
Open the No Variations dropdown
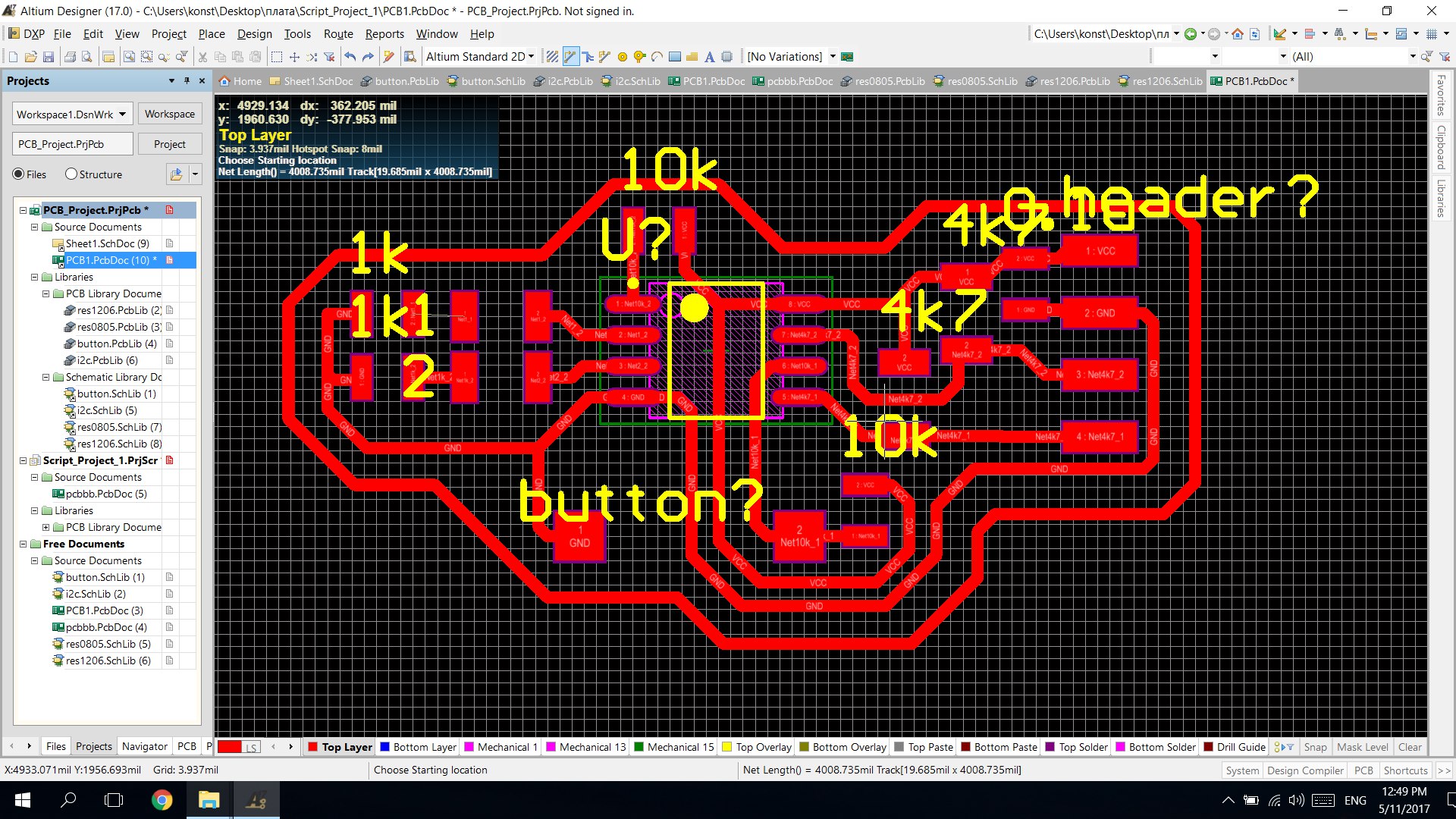[833, 57]
